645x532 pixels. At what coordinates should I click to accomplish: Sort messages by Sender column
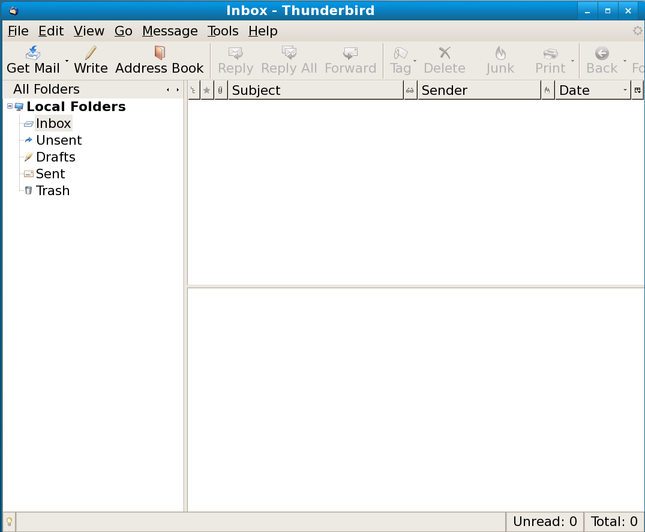tap(477, 90)
